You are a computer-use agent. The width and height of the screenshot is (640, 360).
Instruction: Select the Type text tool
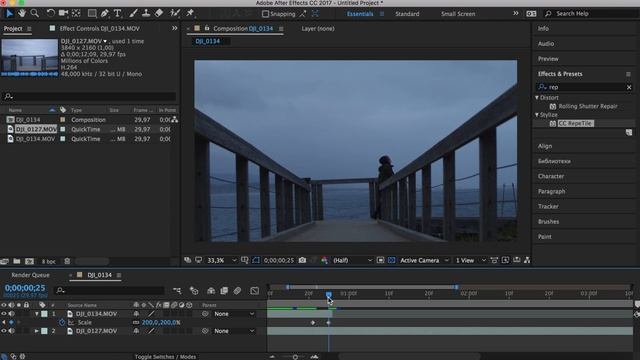point(118,13)
